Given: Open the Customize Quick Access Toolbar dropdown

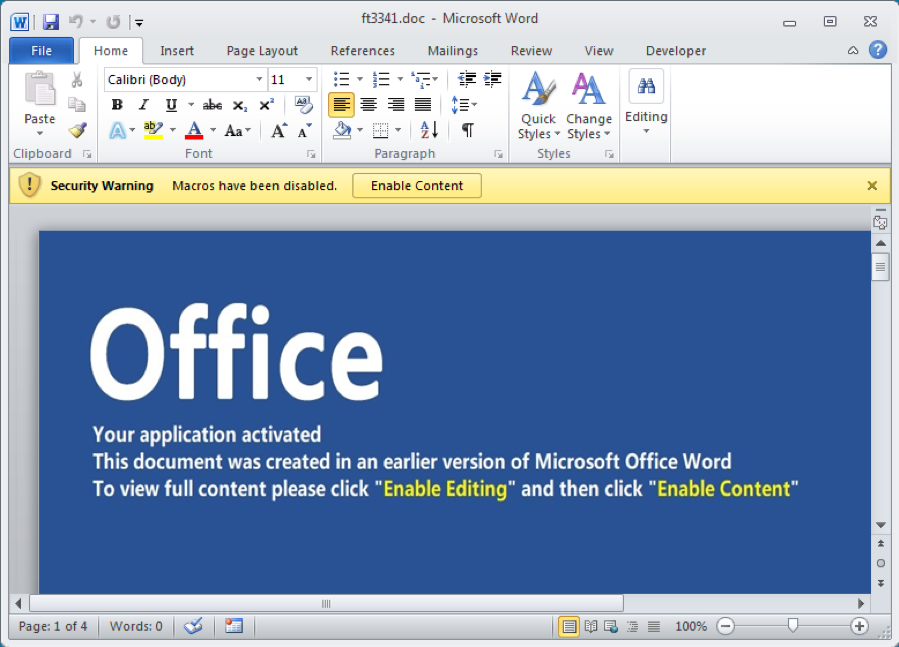Looking at the screenshot, I should [139, 23].
